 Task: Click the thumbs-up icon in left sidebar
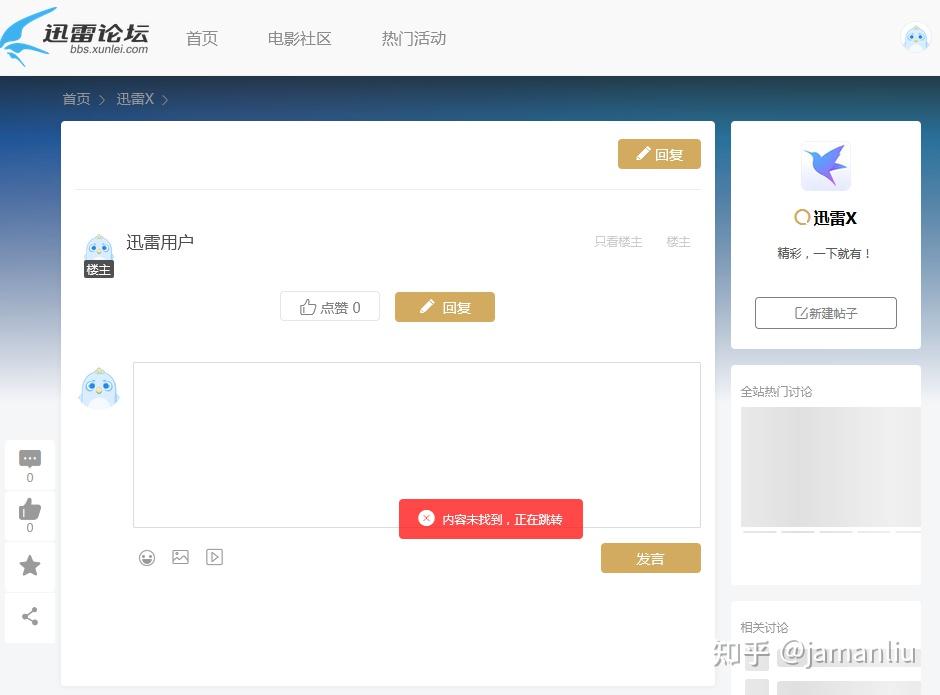[30, 510]
